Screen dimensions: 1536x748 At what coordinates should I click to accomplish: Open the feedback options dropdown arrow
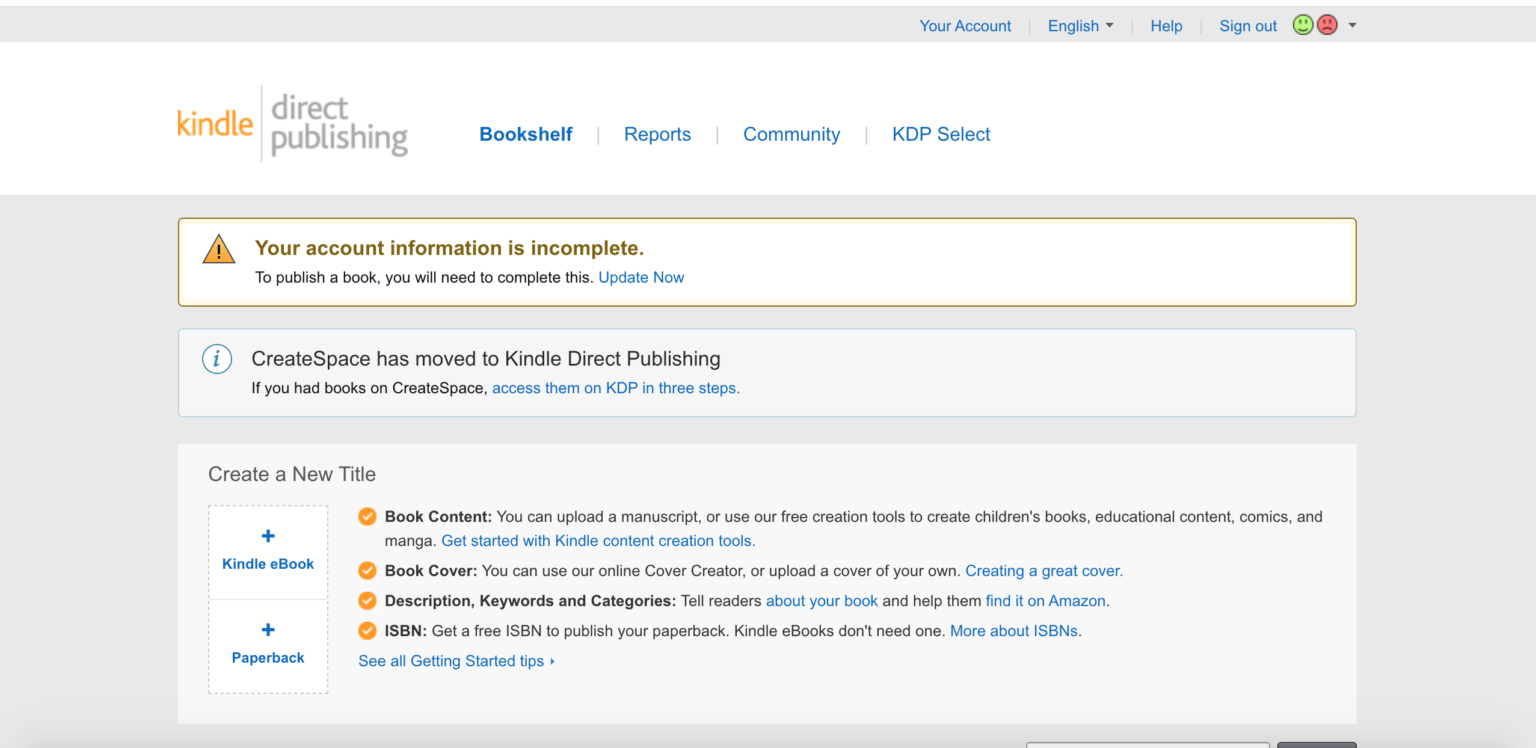(1352, 25)
